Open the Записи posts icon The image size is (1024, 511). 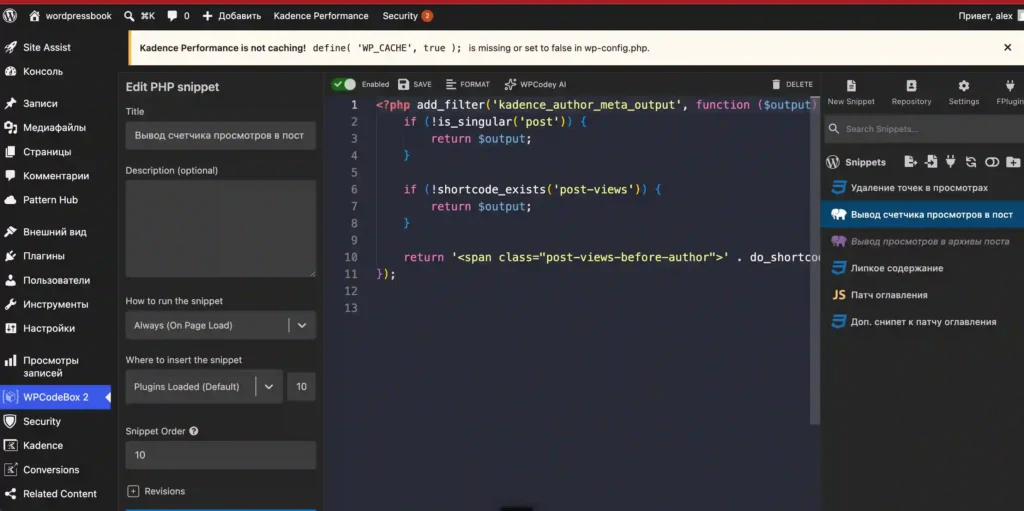pos(10,103)
